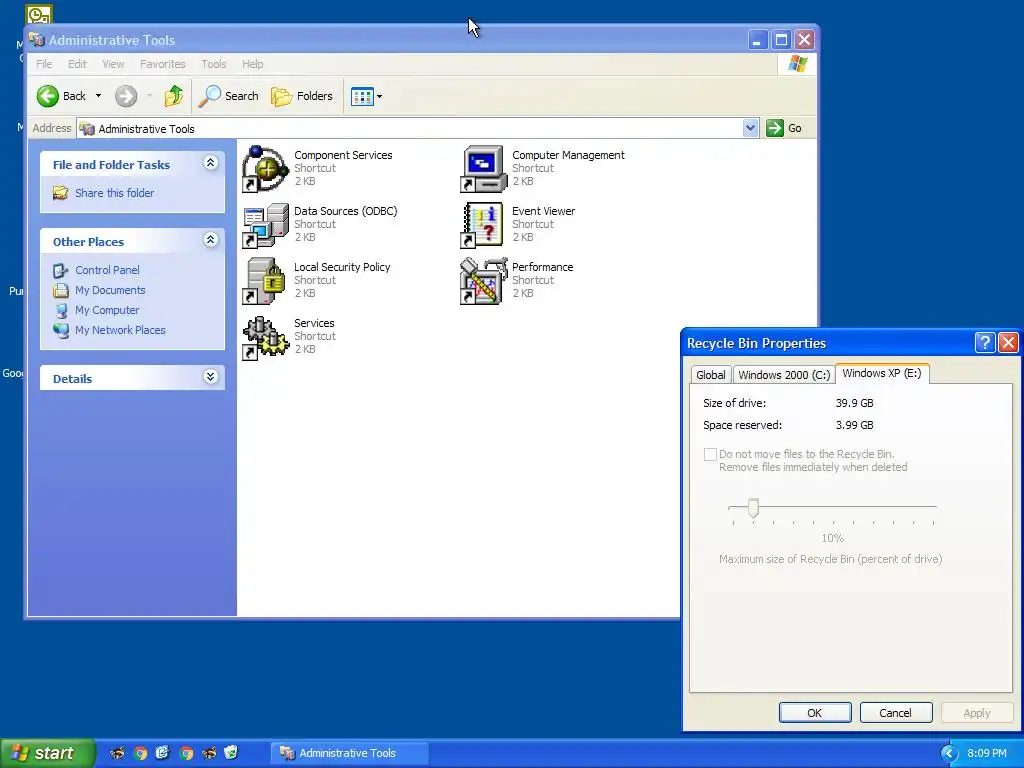The image size is (1024, 768).
Task: Click the Go button next to address bar
Action: (x=785, y=128)
